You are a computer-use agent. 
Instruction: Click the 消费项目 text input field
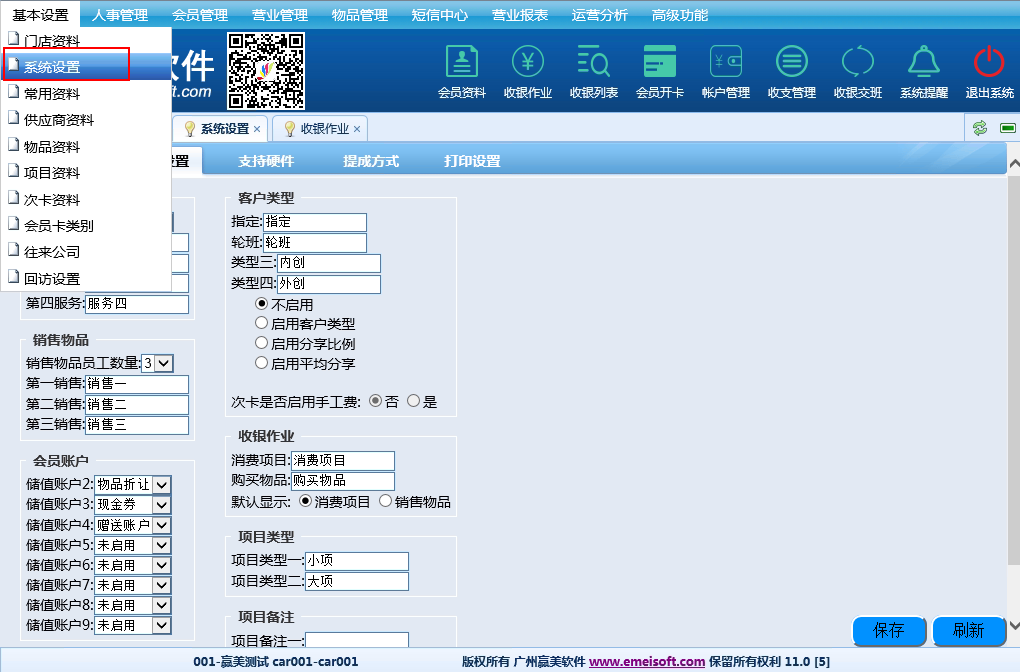tap(343, 461)
